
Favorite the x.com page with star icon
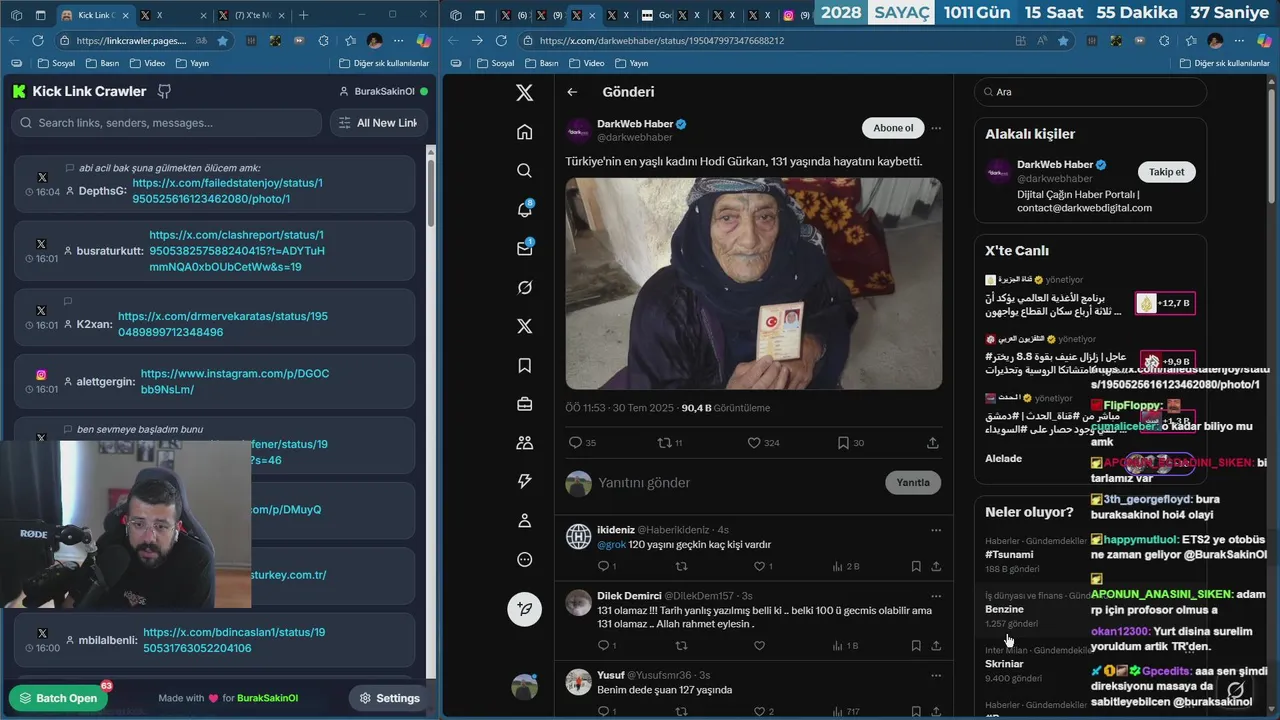pos(1064,40)
